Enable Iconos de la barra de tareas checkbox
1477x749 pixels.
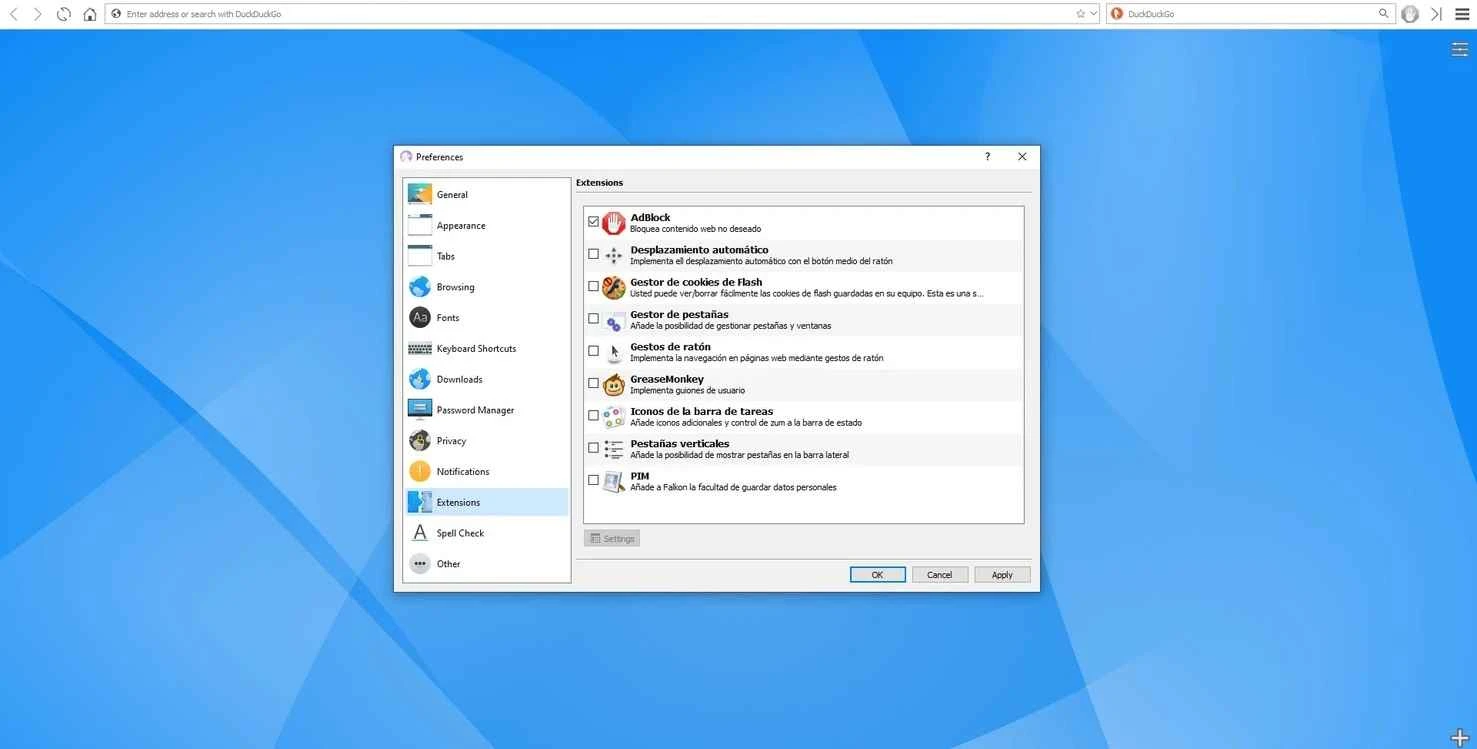click(593, 415)
